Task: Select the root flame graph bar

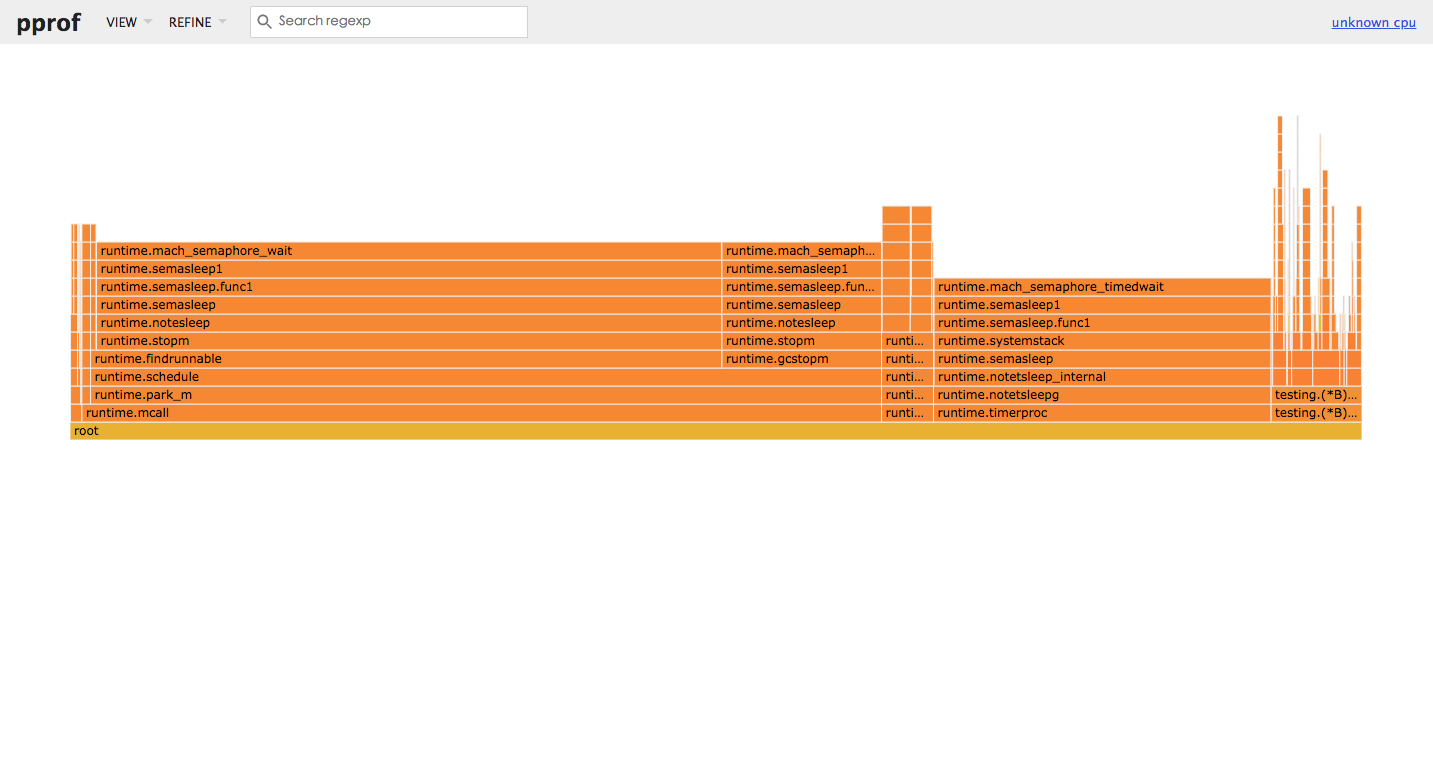Action: pos(716,431)
